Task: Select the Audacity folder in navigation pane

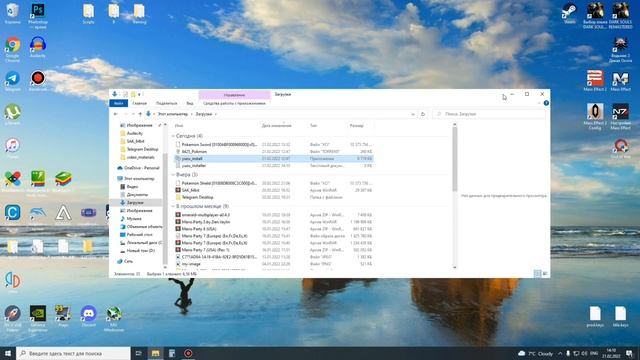Action: (134, 133)
